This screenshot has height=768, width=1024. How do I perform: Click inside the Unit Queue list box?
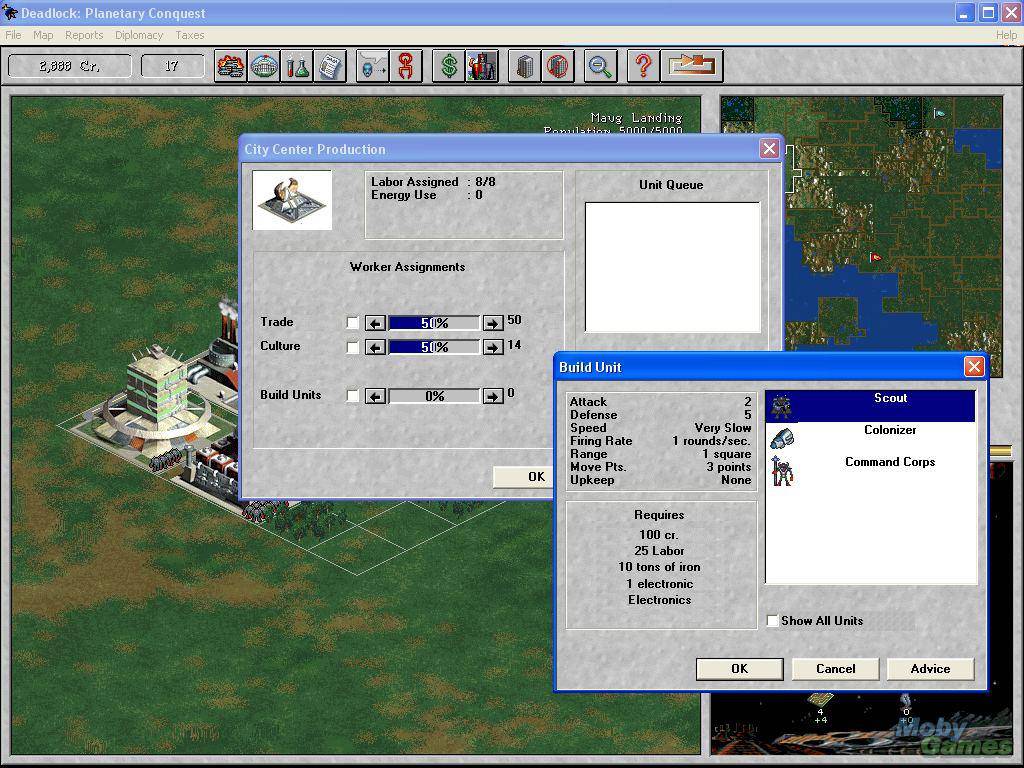673,267
